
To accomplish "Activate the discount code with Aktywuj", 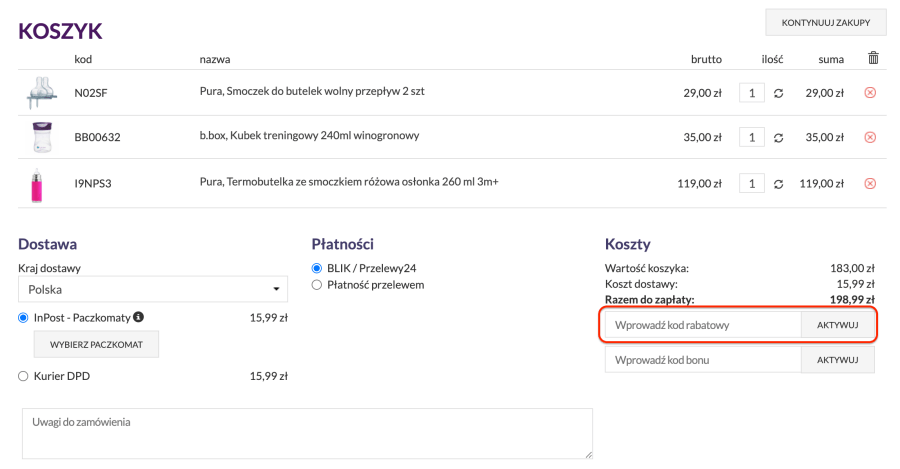I will coord(837,326).
